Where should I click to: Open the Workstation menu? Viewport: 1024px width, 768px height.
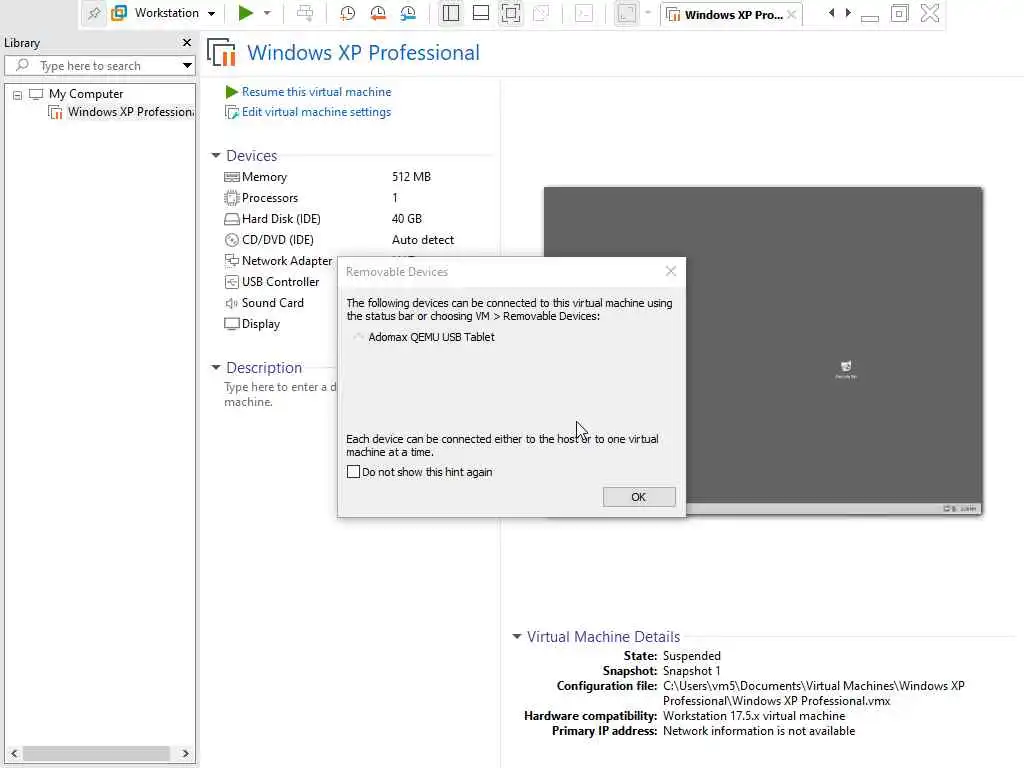tap(163, 13)
